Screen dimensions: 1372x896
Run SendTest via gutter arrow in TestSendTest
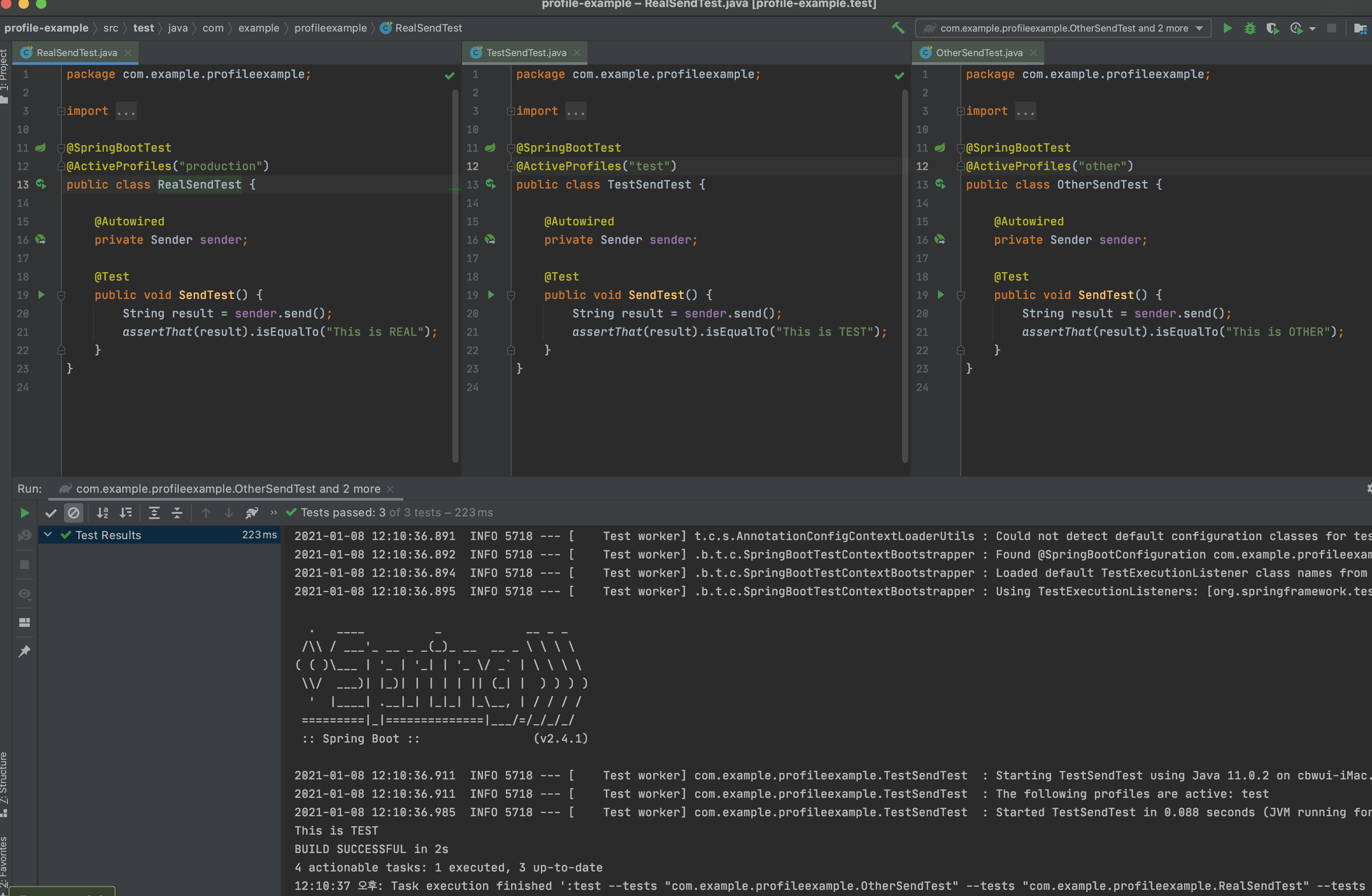coord(491,295)
